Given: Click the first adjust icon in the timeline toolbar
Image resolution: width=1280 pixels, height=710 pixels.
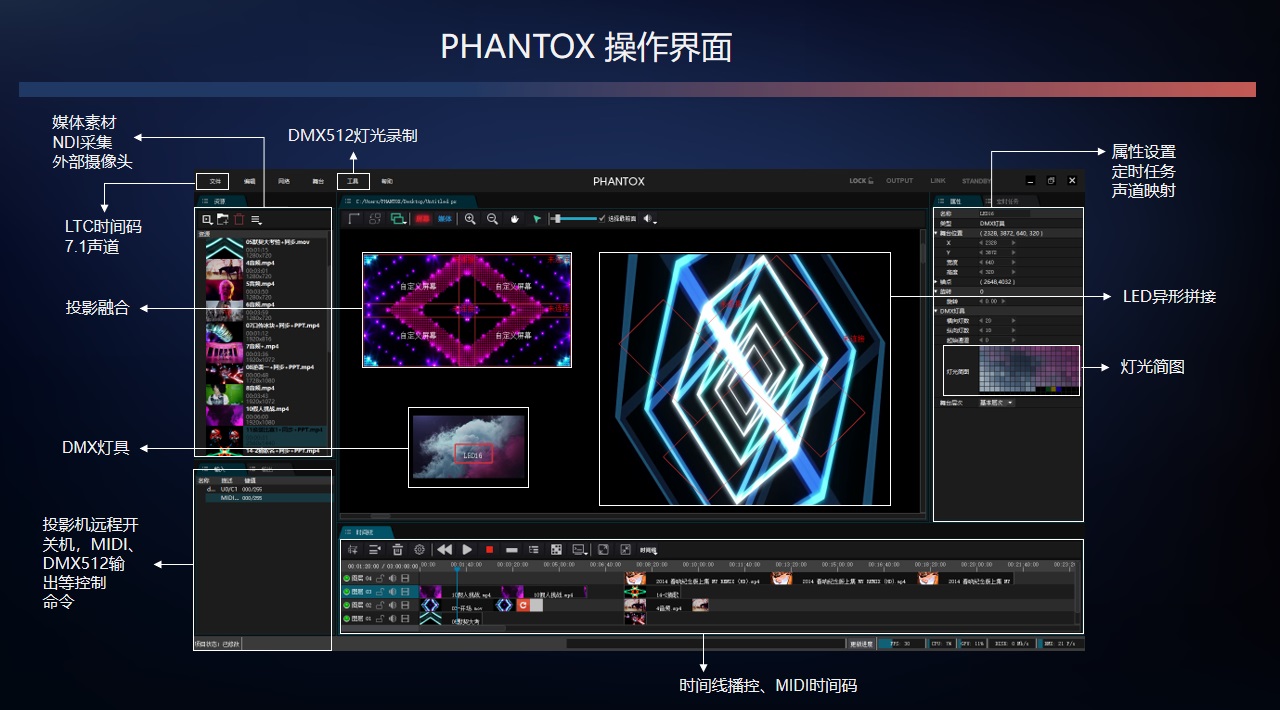Looking at the screenshot, I should coord(353,549).
